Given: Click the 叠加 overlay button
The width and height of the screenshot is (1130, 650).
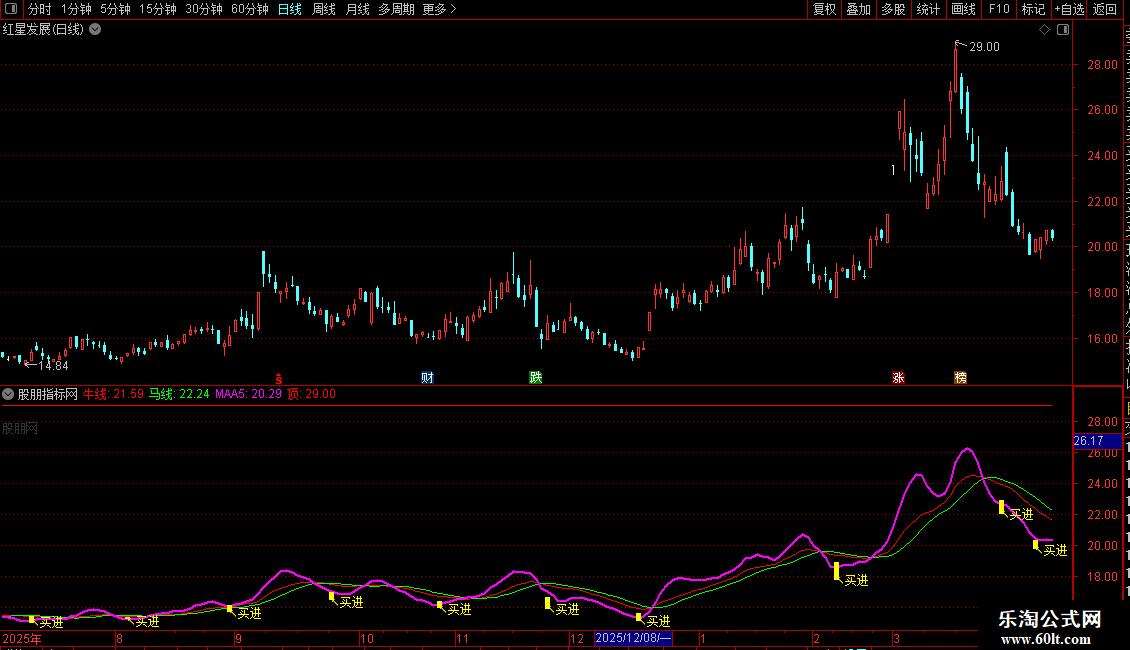Looking at the screenshot, I should tap(858, 9).
